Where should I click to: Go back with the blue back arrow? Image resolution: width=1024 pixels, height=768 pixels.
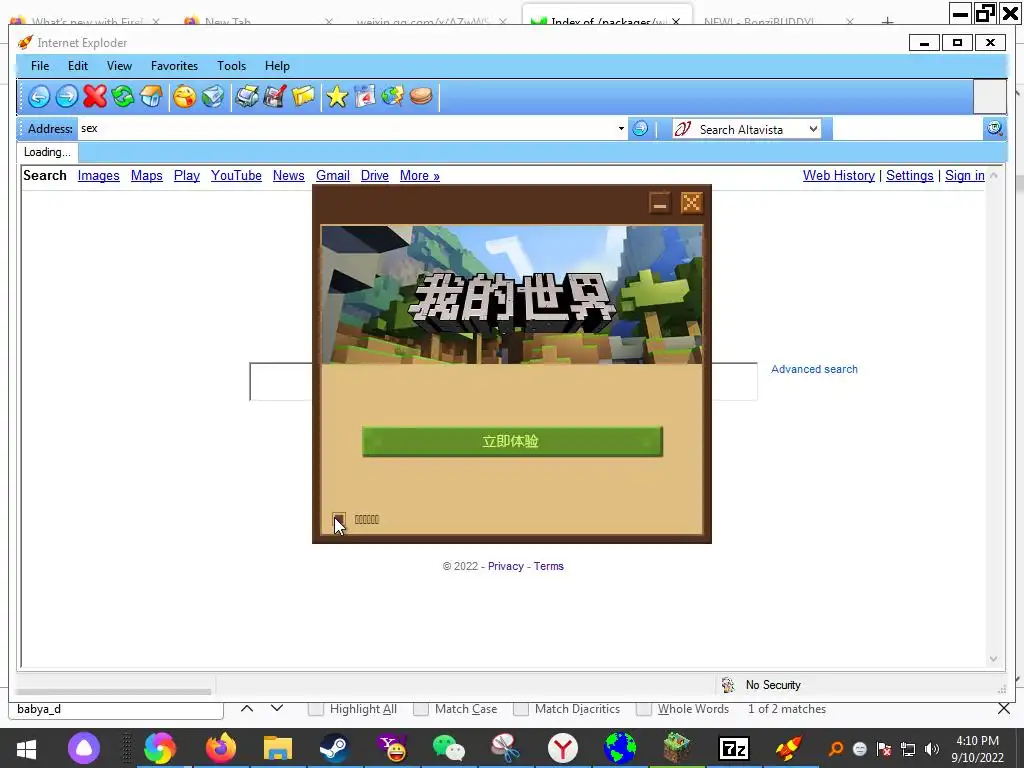tap(39, 97)
